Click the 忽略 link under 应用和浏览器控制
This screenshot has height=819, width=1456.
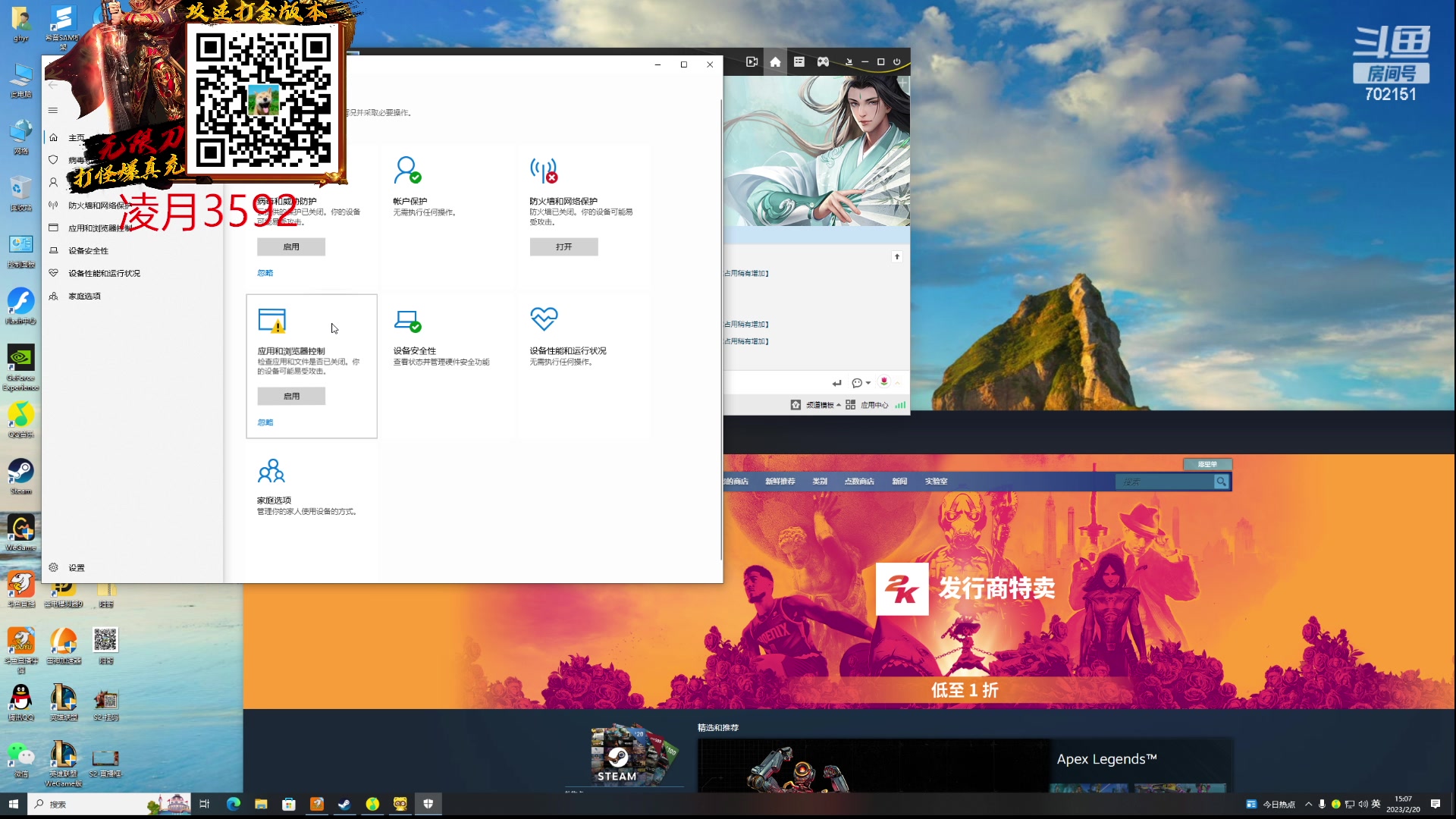click(265, 422)
